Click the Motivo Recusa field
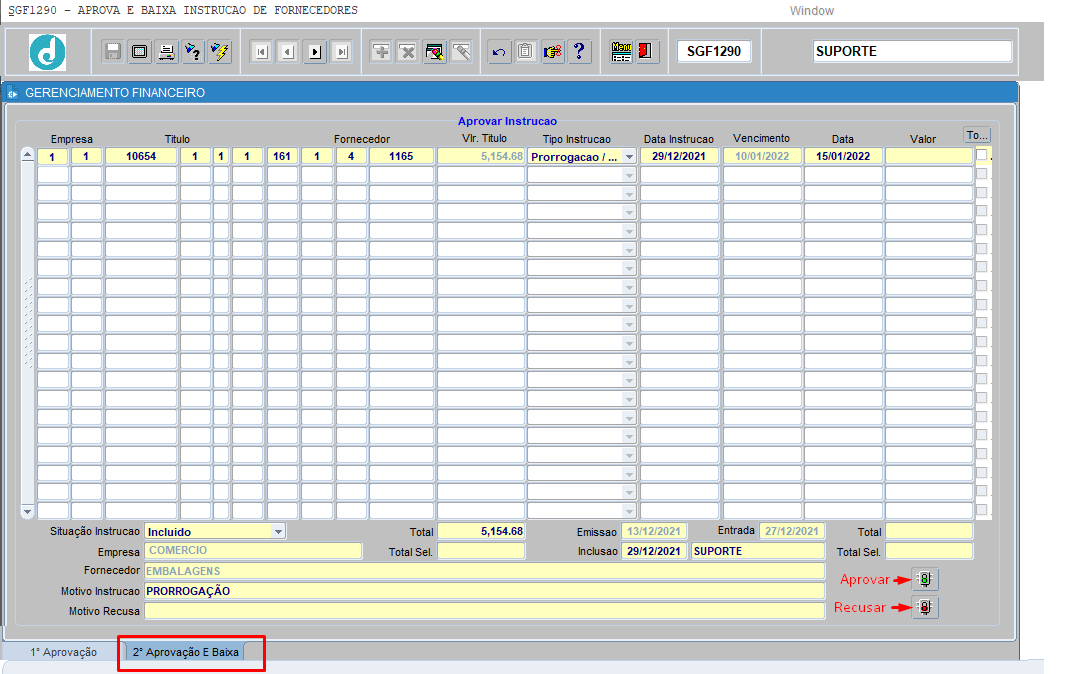Viewport: 1092px width, 674px height. pos(485,611)
